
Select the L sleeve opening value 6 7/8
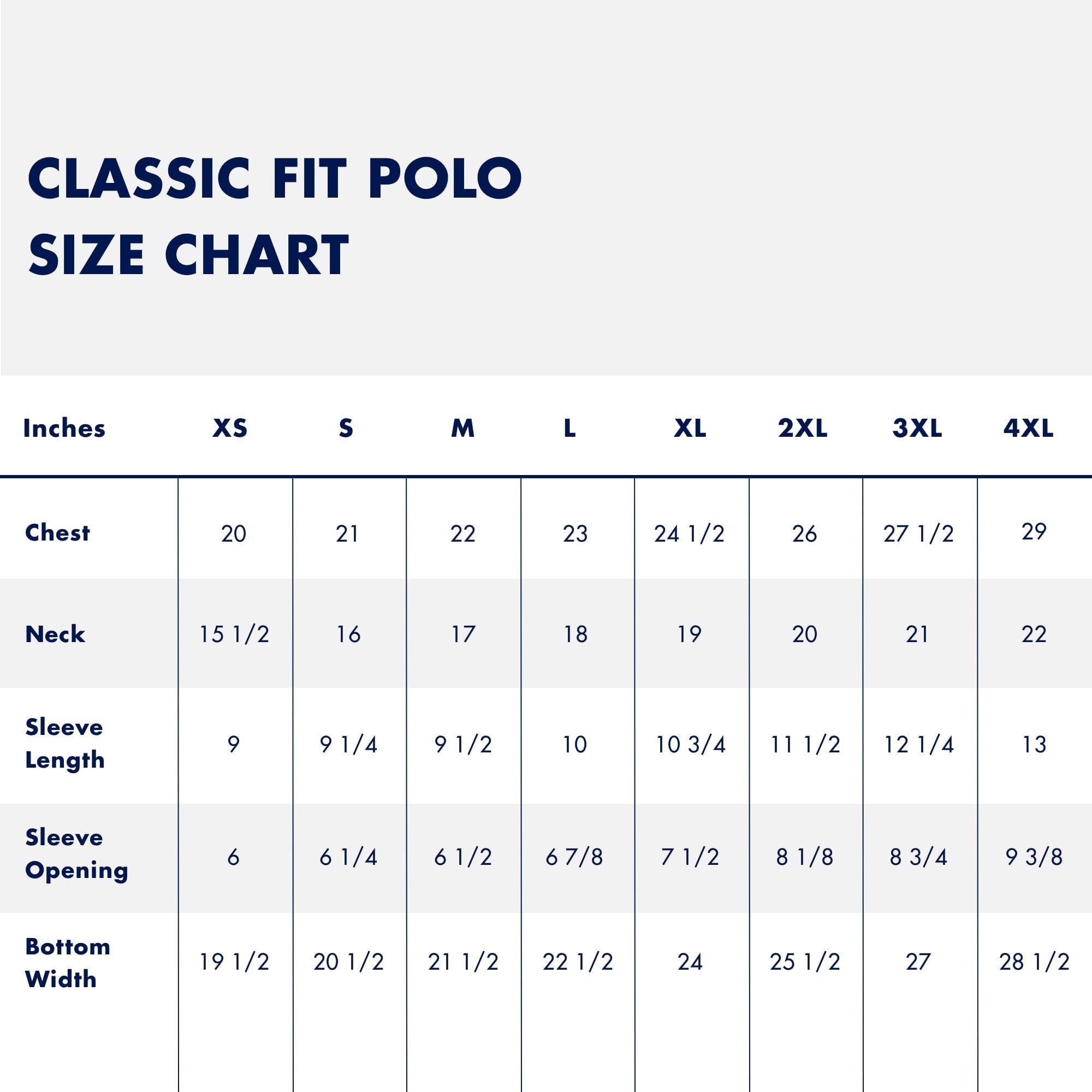pos(574,857)
